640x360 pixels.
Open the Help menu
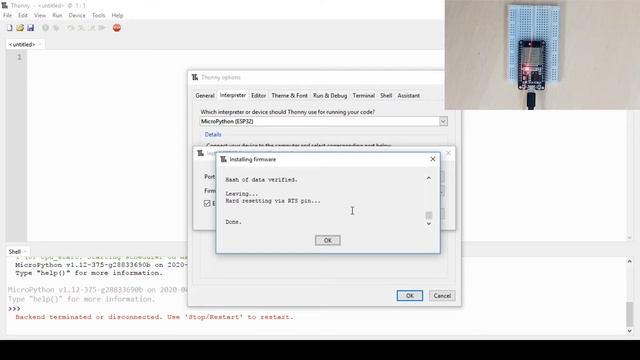tap(117, 15)
